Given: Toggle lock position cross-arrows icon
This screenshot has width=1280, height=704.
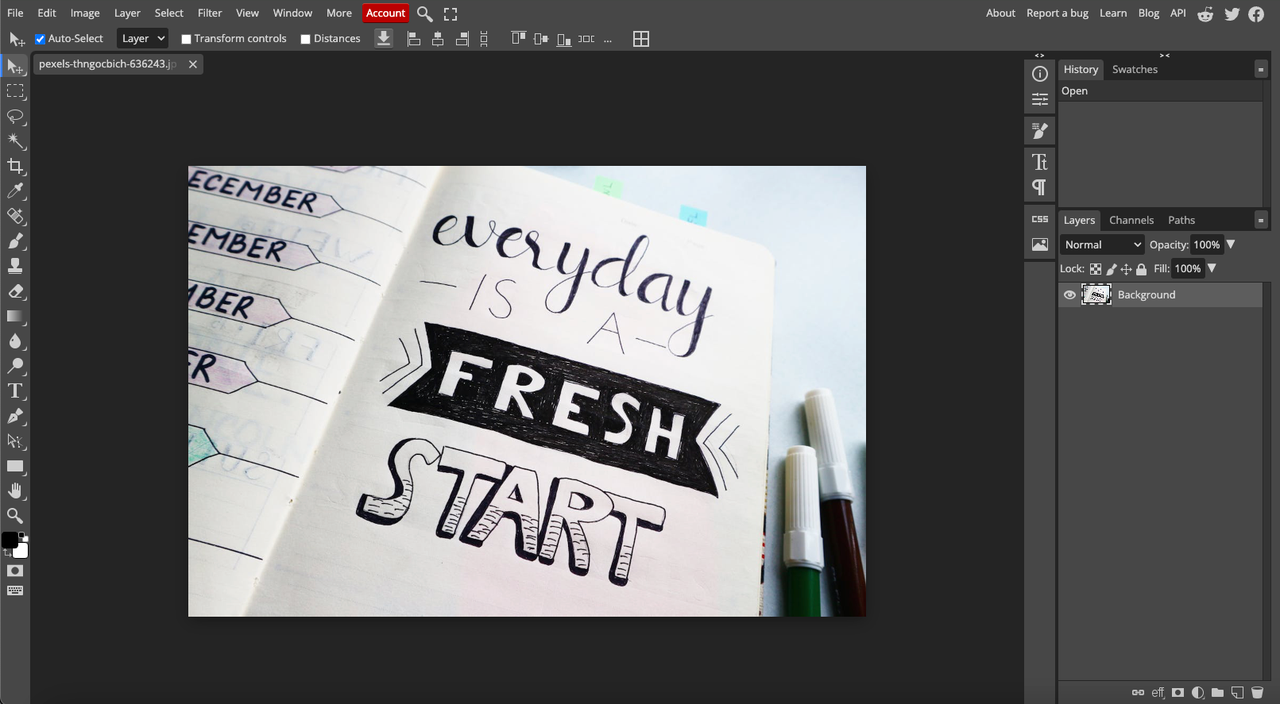Looking at the screenshot, I should pyautogui.click(x=1126, y=269).
